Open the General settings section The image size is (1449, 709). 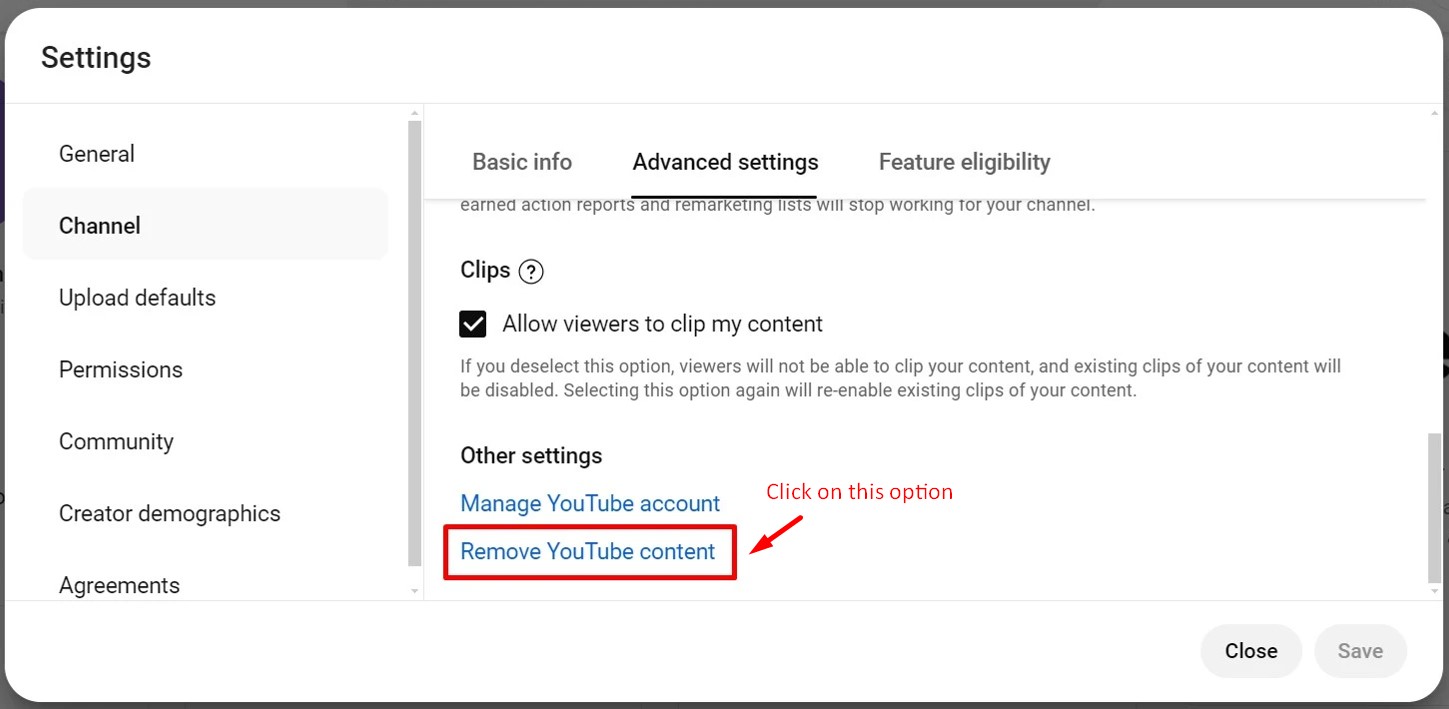(x=97, y=153)
